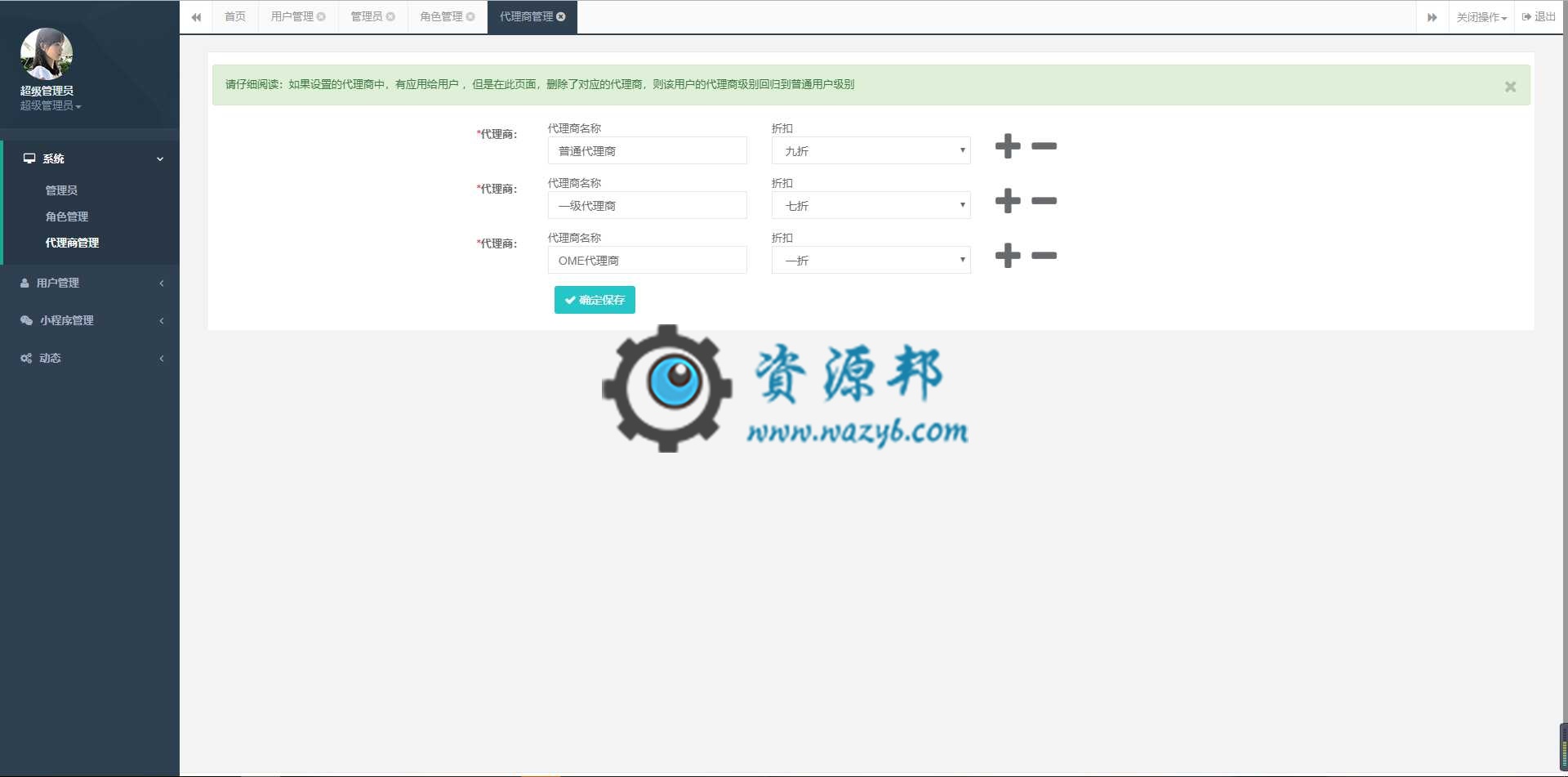Switch to the 用户管理 tab

click(292, 16)
